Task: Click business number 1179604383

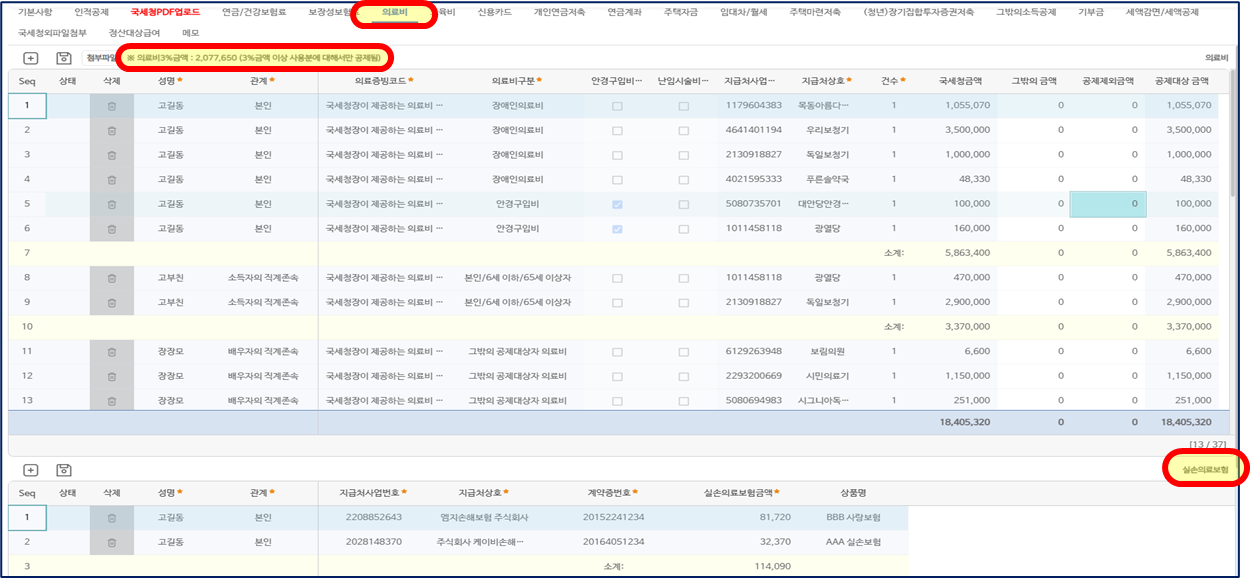Action: (753, 105)
